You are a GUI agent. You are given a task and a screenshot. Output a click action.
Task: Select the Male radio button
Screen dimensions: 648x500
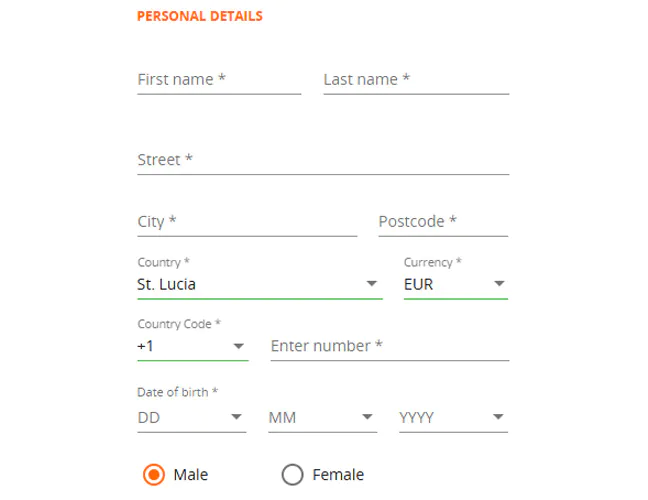click(153, 475)
